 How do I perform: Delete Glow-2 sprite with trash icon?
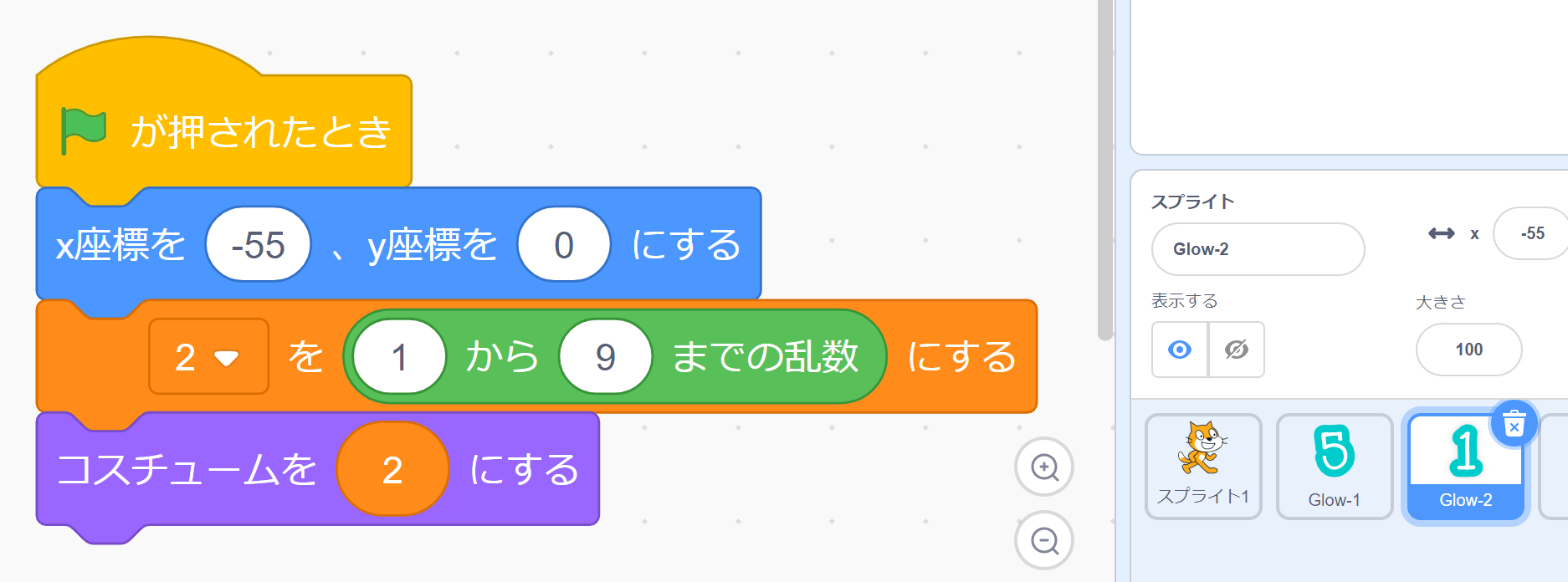(x=1514, y=425)
